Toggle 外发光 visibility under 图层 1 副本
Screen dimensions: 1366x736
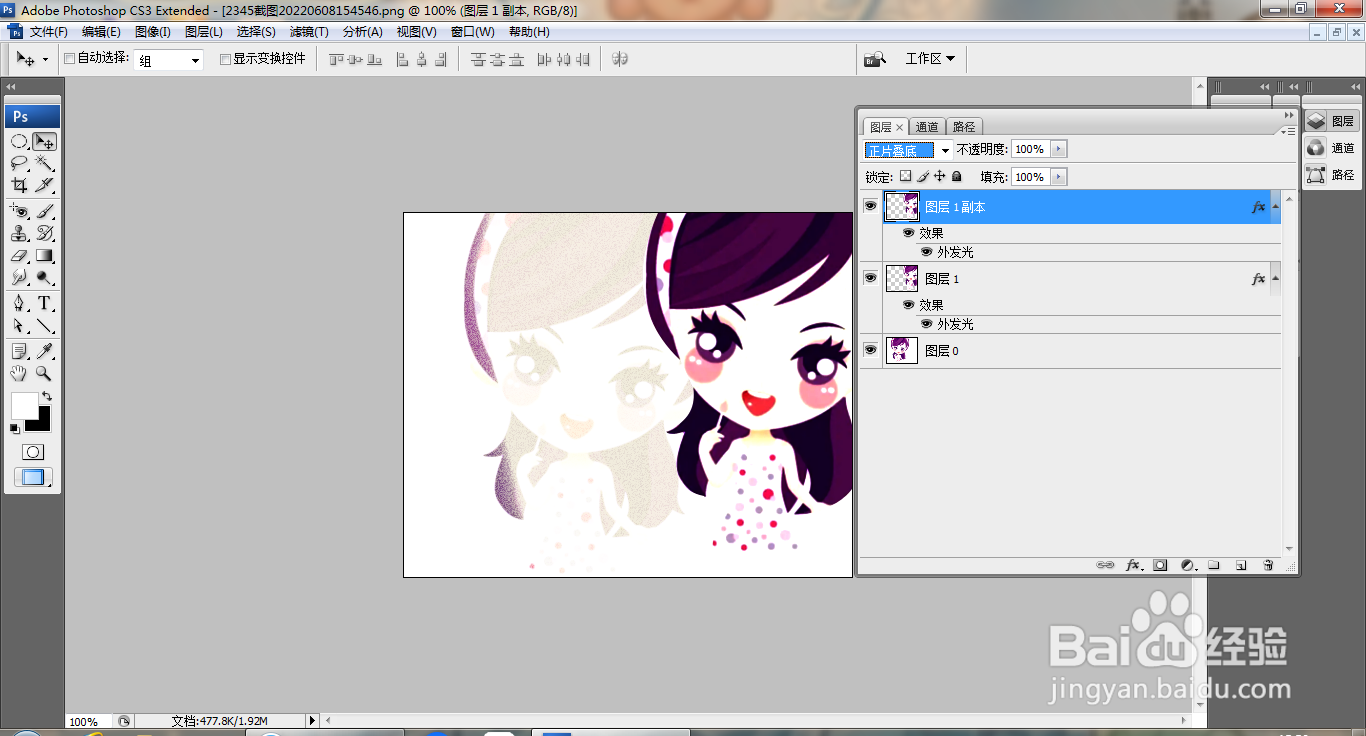[926, 252]
